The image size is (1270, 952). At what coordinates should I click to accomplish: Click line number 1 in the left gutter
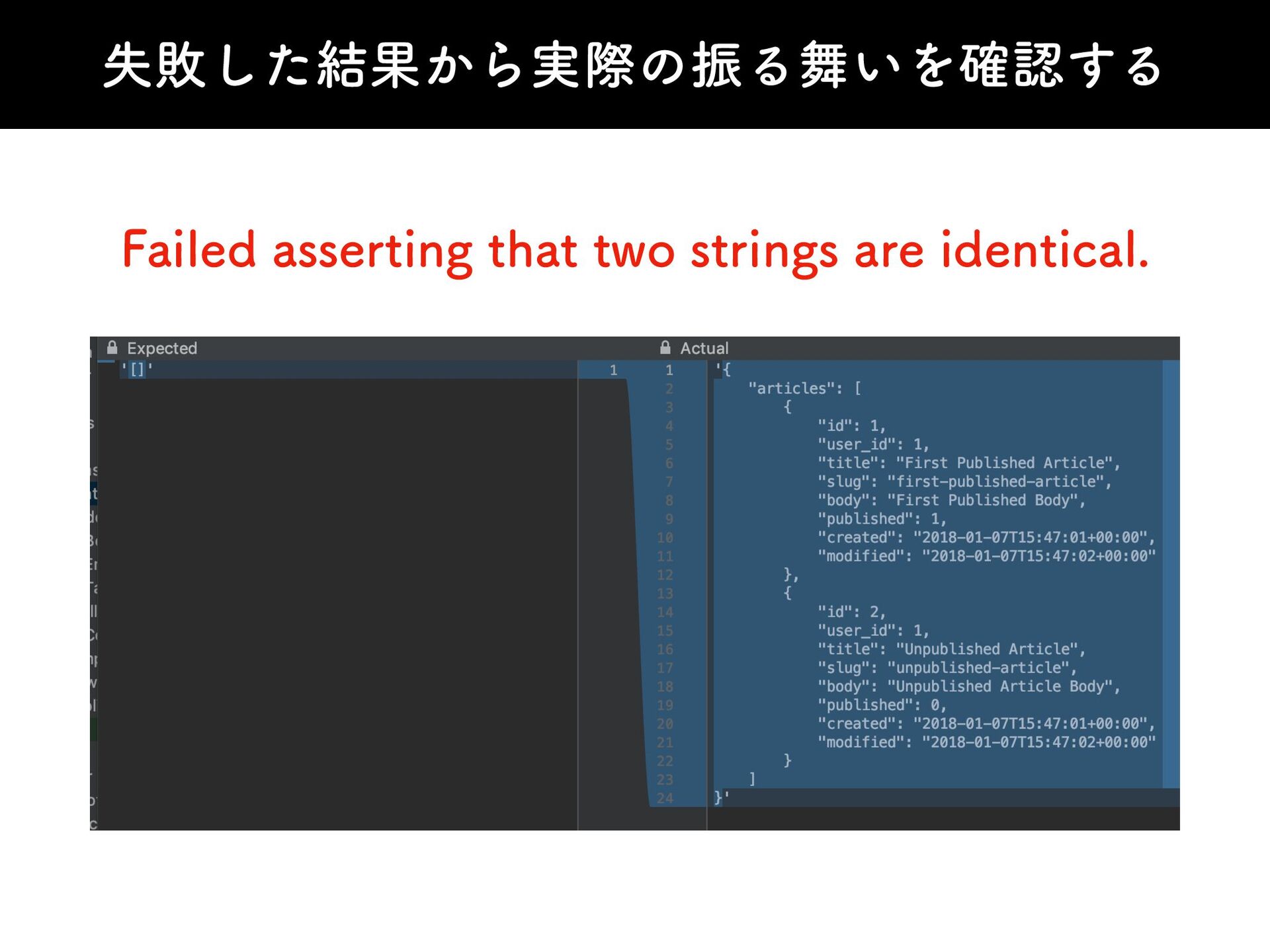613,370
